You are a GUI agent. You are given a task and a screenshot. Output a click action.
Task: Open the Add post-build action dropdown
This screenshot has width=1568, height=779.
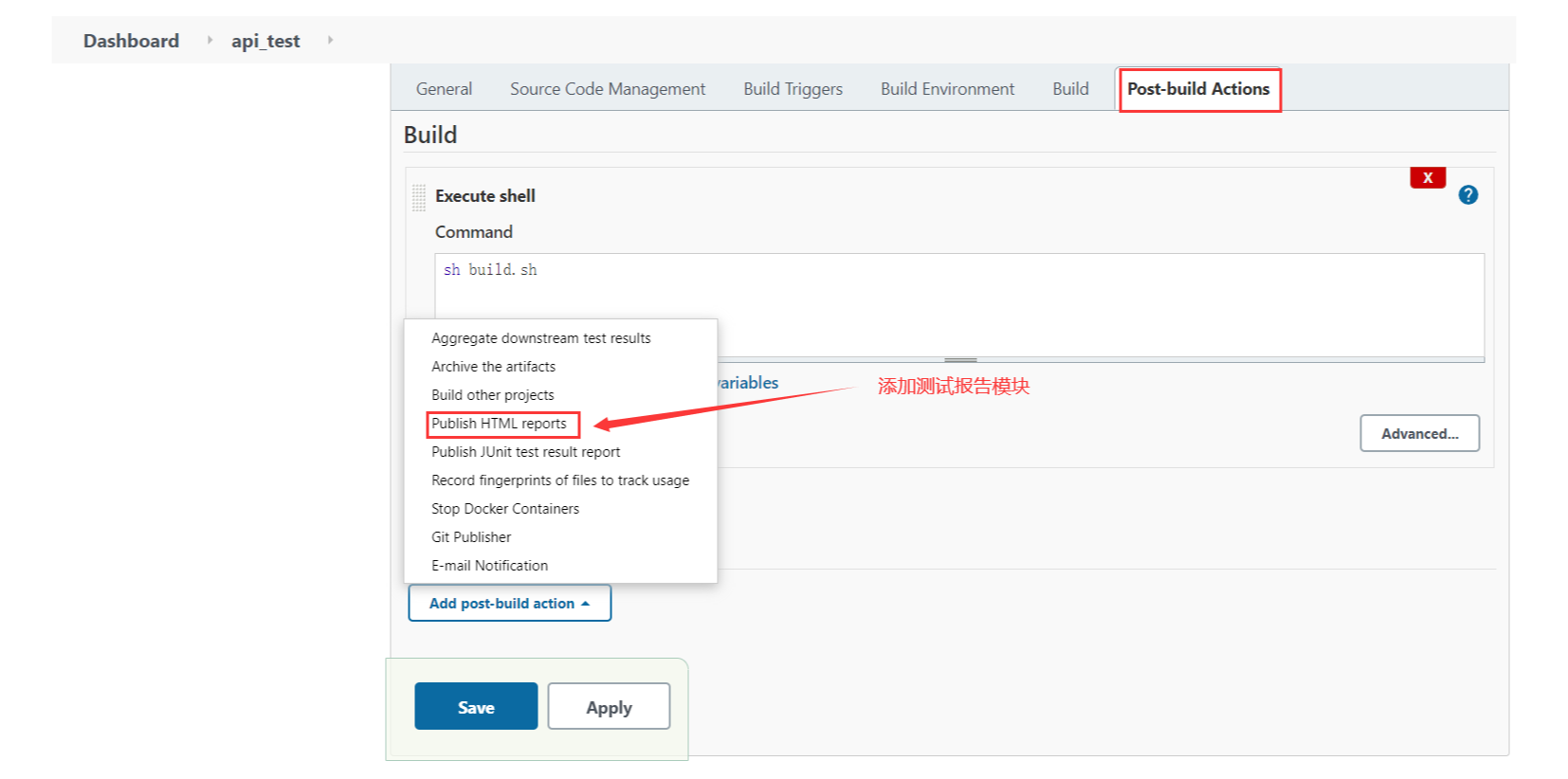(x=509, y=604)
